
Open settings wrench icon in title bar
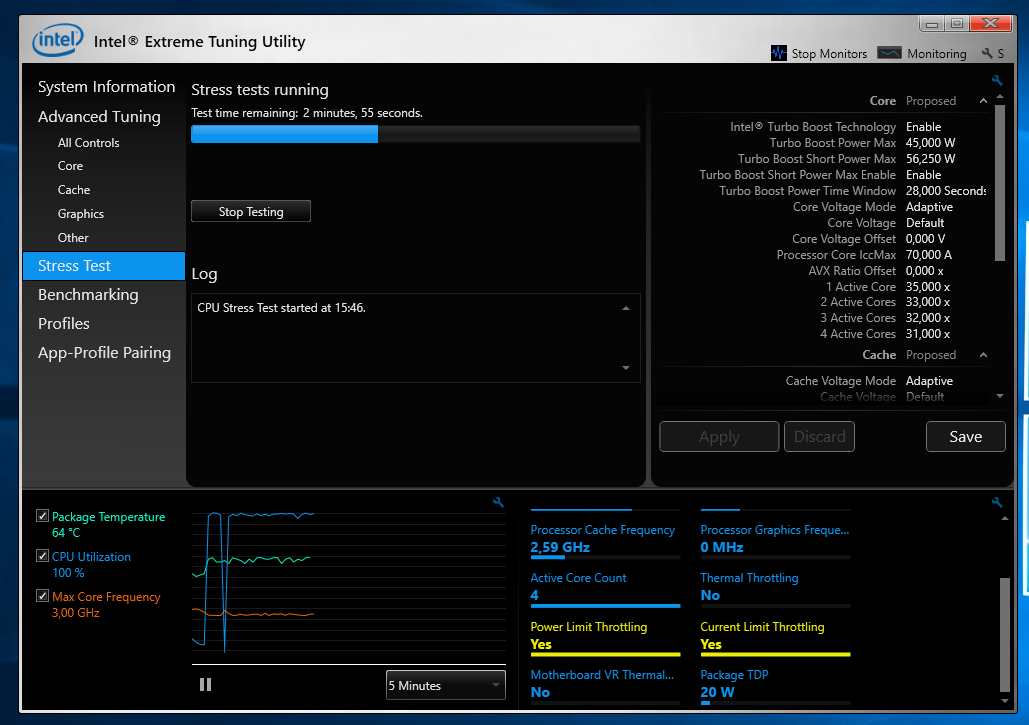click(987, 53)
